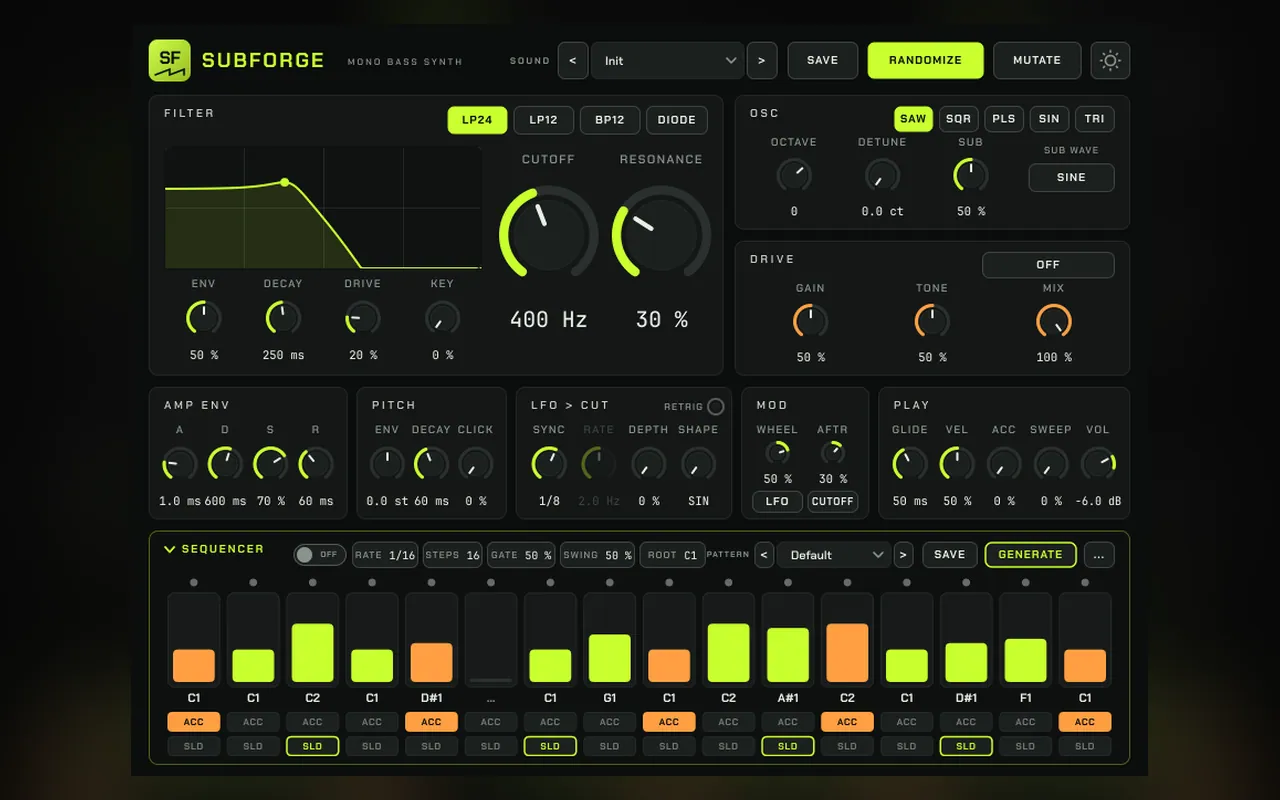The width and height of the screenshot is (1280, 800).
Task: Go to the previous sound preset arrow
Action: click(572, 60)
